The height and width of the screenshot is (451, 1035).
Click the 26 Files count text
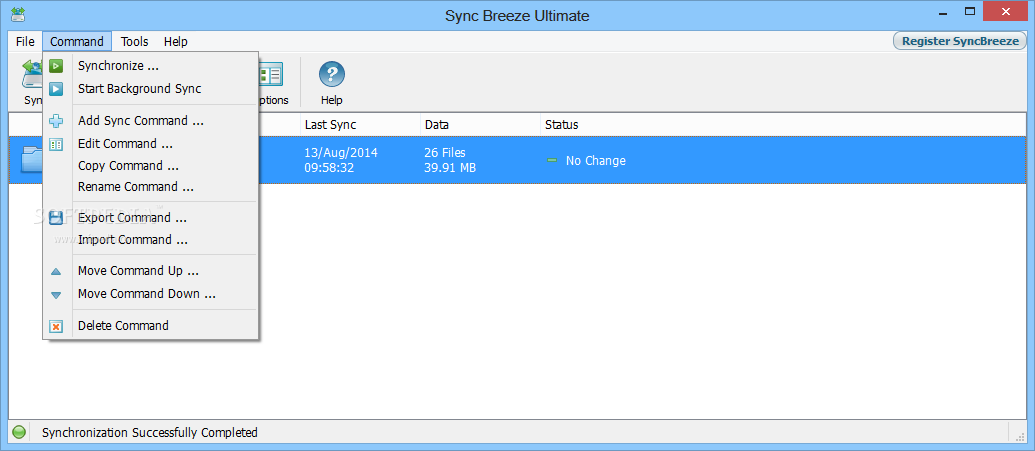[x=445, y=153]
